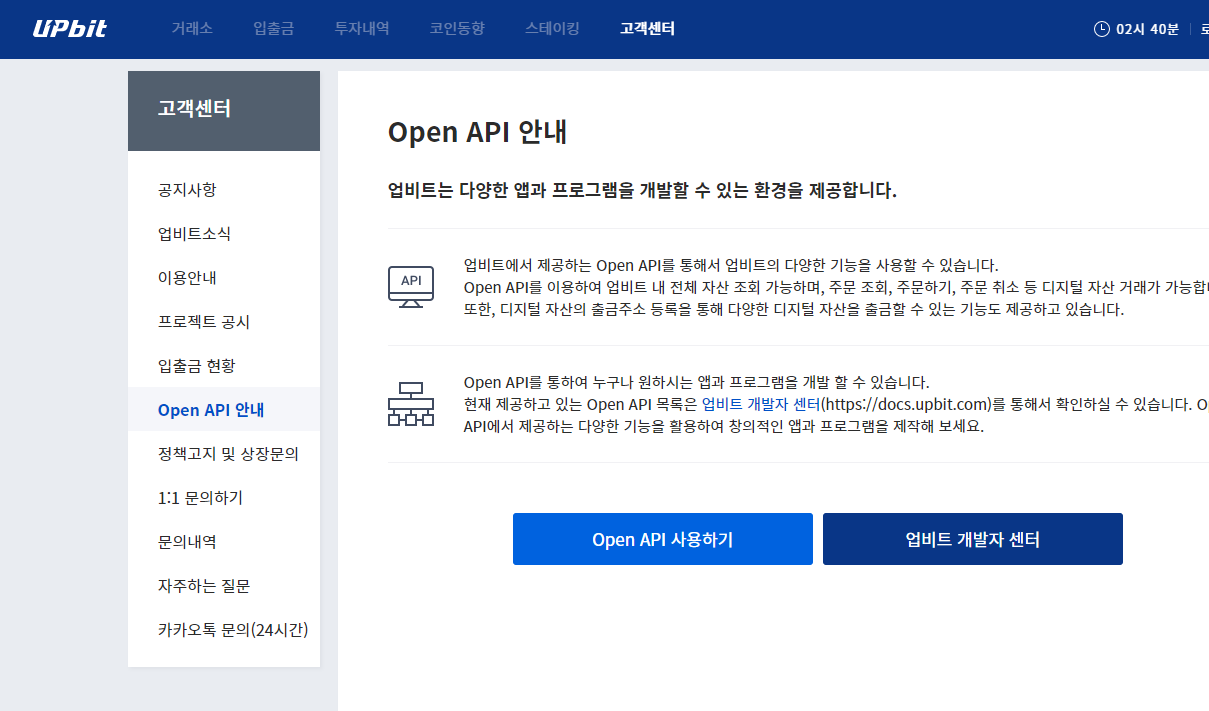Go to 1:1 문의하기 in the sidebar
The width and height of the screenshot is (1209, 711).
pyautogui.click(x=224, y=497)
